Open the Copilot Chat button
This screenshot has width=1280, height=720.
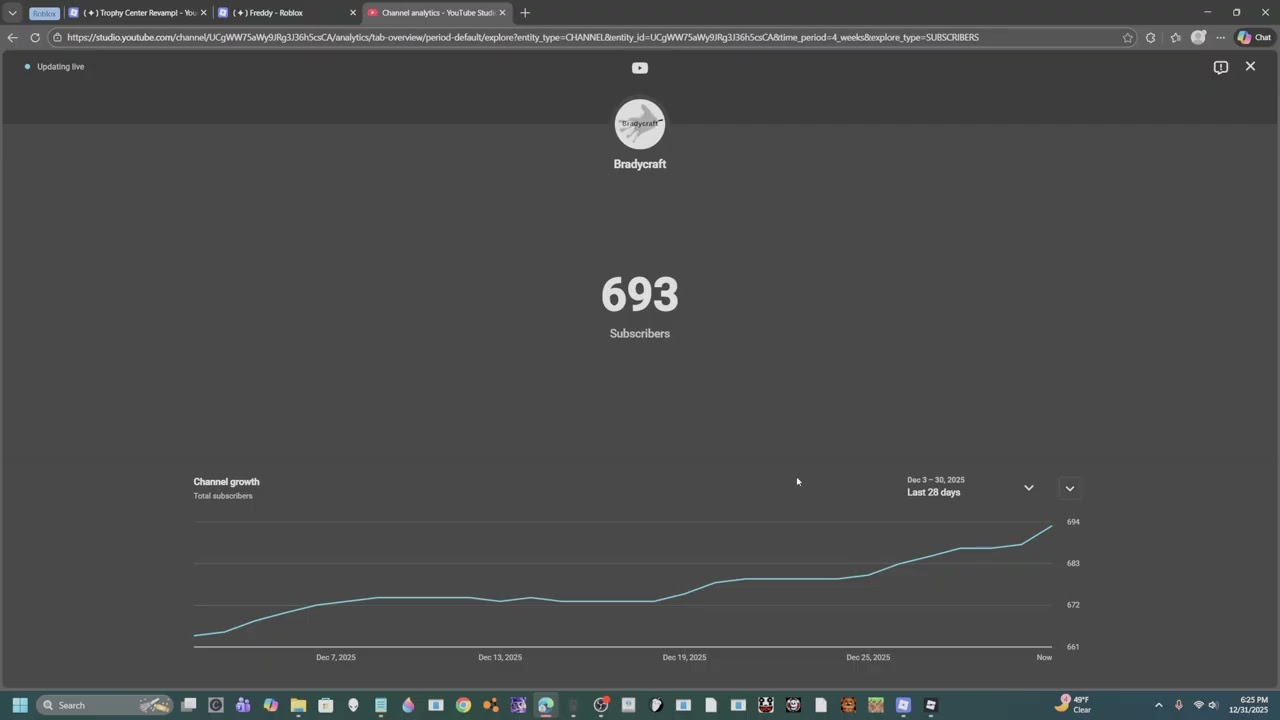(1254, 38)
